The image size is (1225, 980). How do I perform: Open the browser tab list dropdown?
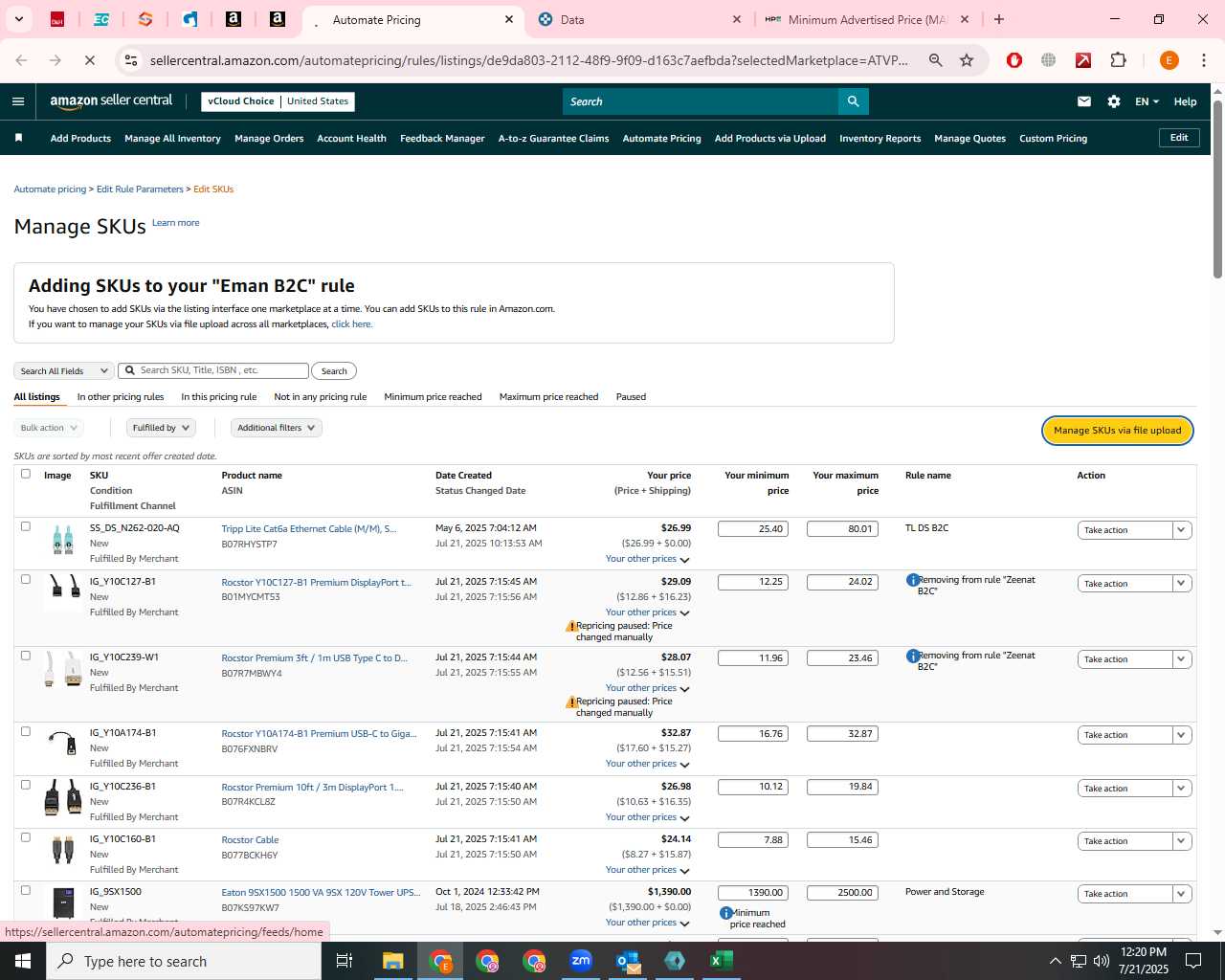coord(18,19)
